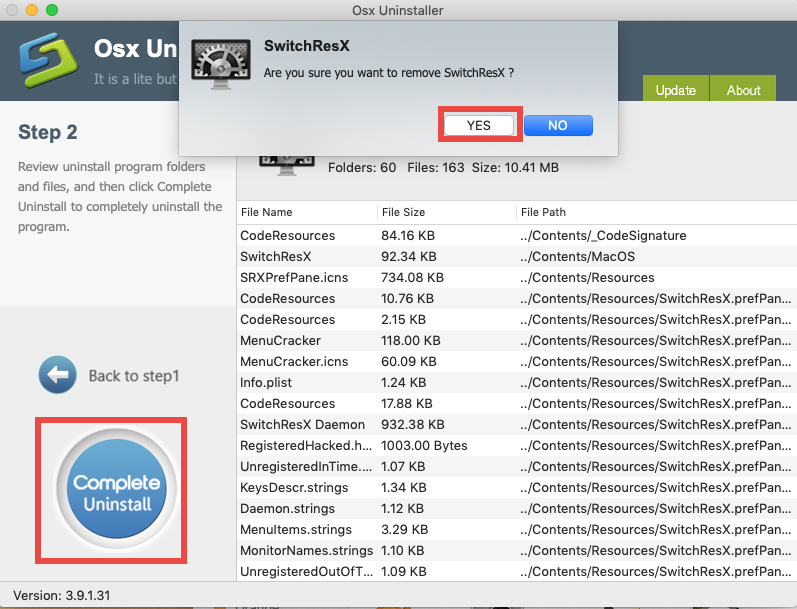Open the About tab
The width and height of the screenshot is (797, 609).
[743, 90]
